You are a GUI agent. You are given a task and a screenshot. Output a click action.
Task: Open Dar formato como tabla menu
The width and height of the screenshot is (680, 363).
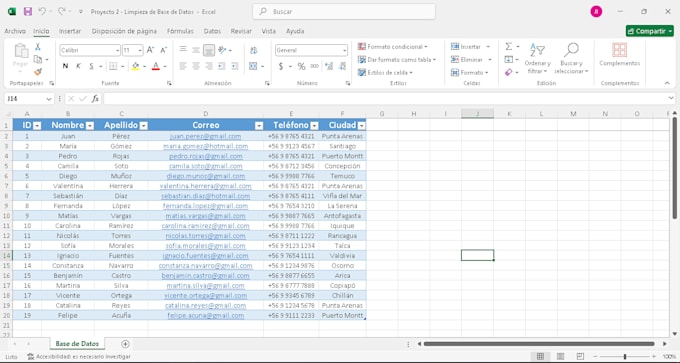pyautogui.click(x=397, y=59)
